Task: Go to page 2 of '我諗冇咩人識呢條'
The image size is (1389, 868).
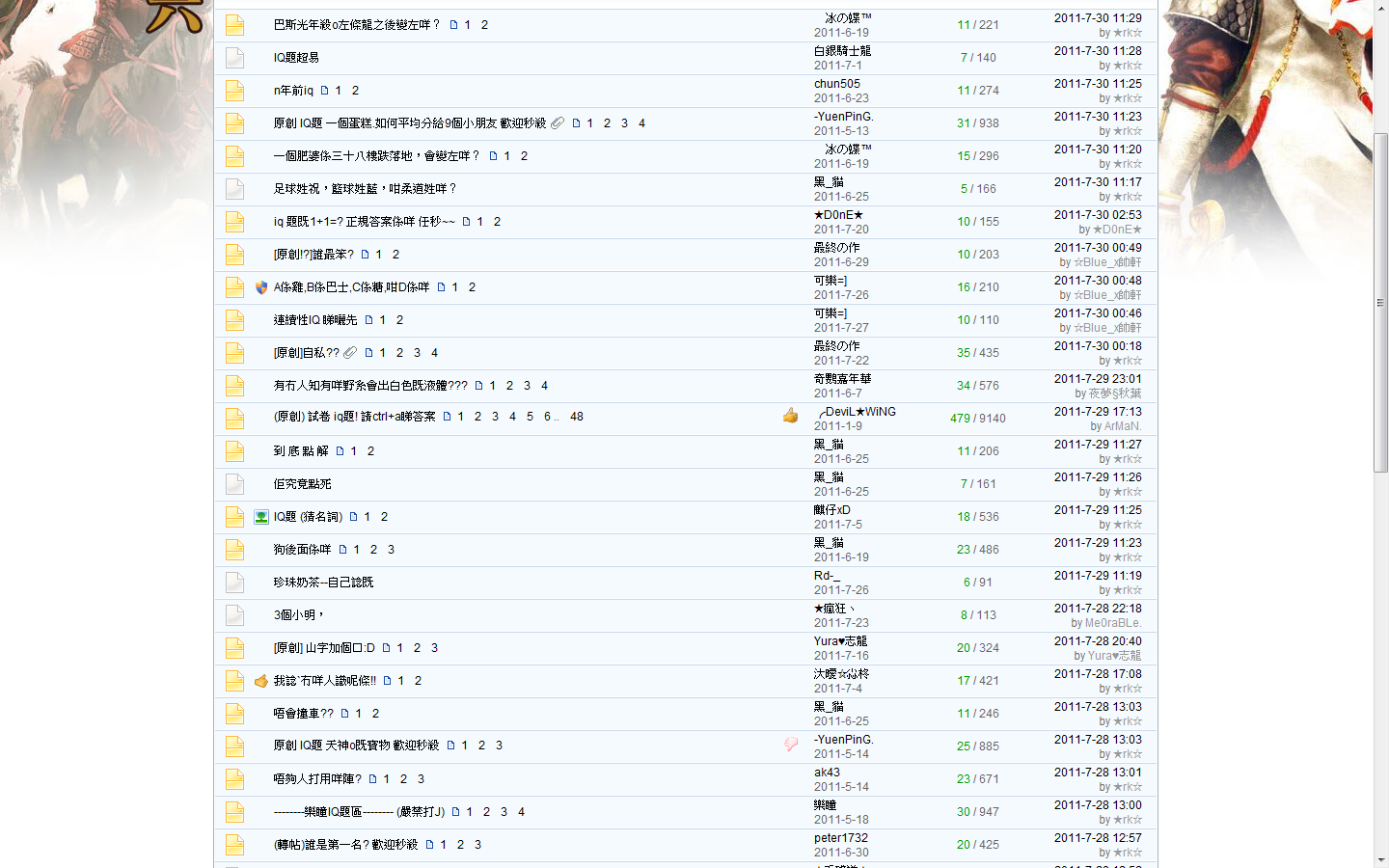Action: tap(418, 681)
